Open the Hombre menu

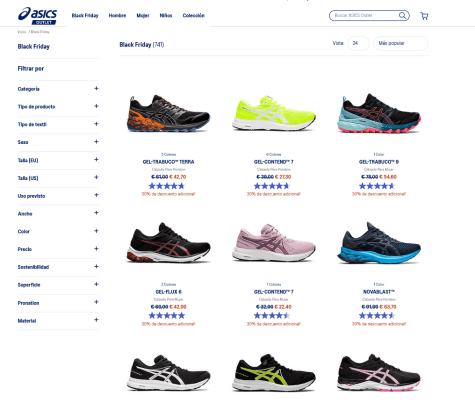tap(117, 15)
